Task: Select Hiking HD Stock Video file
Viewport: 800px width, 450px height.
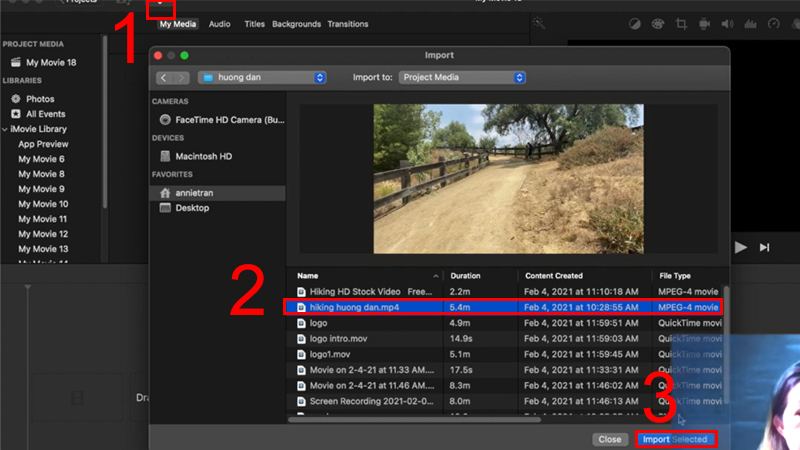Action: pyautogui.click(x=505, y=292)
